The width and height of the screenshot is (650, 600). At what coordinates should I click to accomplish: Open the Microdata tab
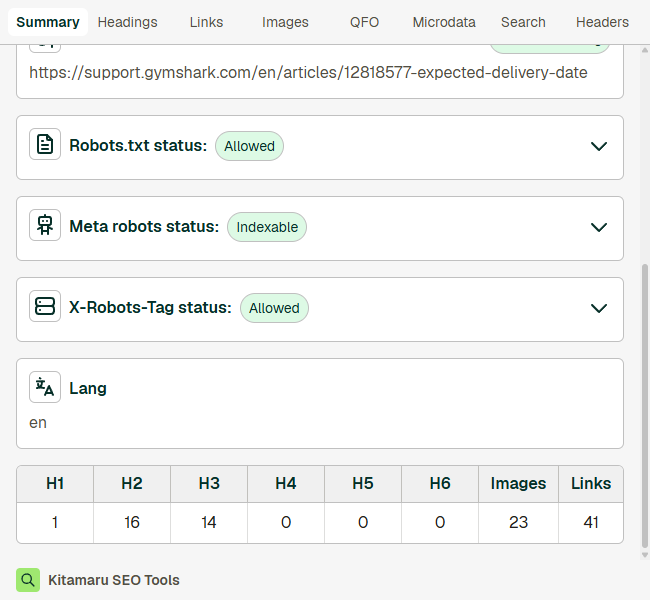pyautogui.click(x=444, y=22)
